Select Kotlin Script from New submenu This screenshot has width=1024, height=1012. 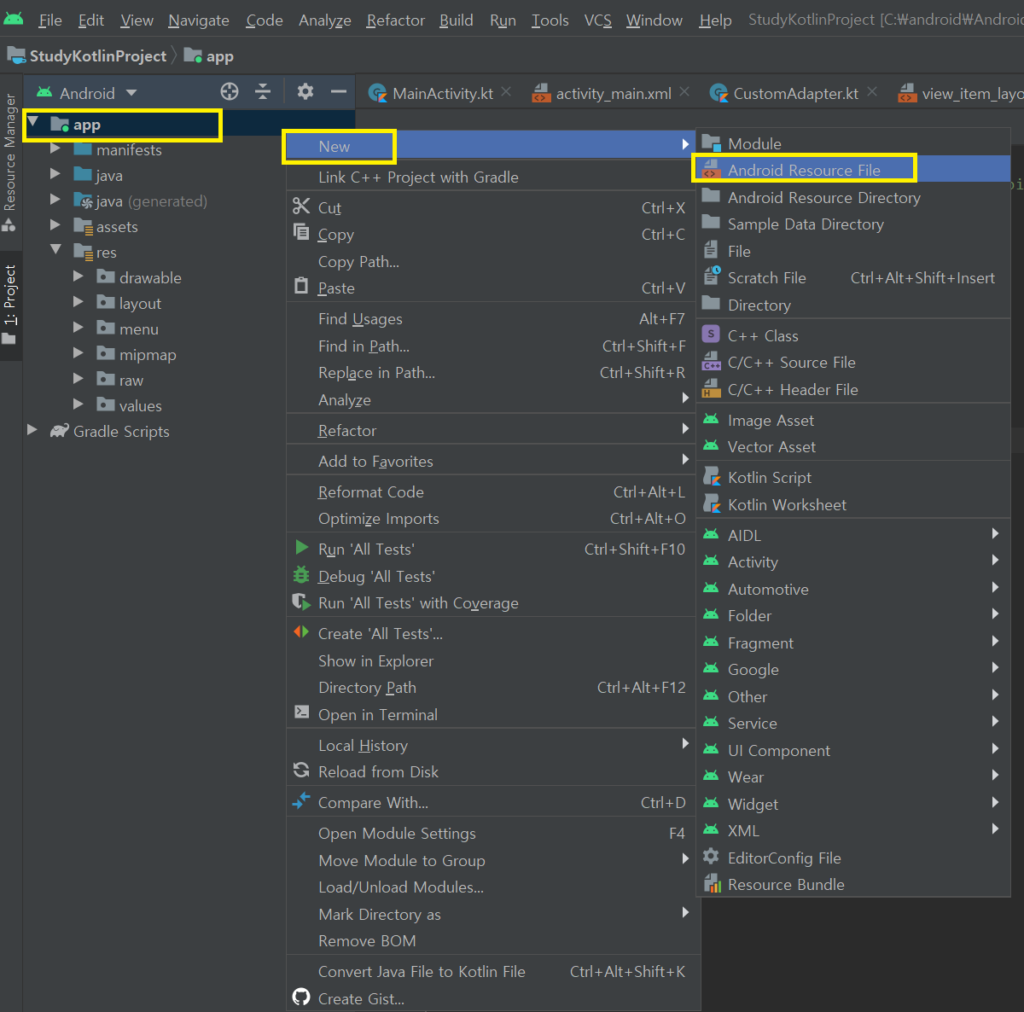point(769,478)
